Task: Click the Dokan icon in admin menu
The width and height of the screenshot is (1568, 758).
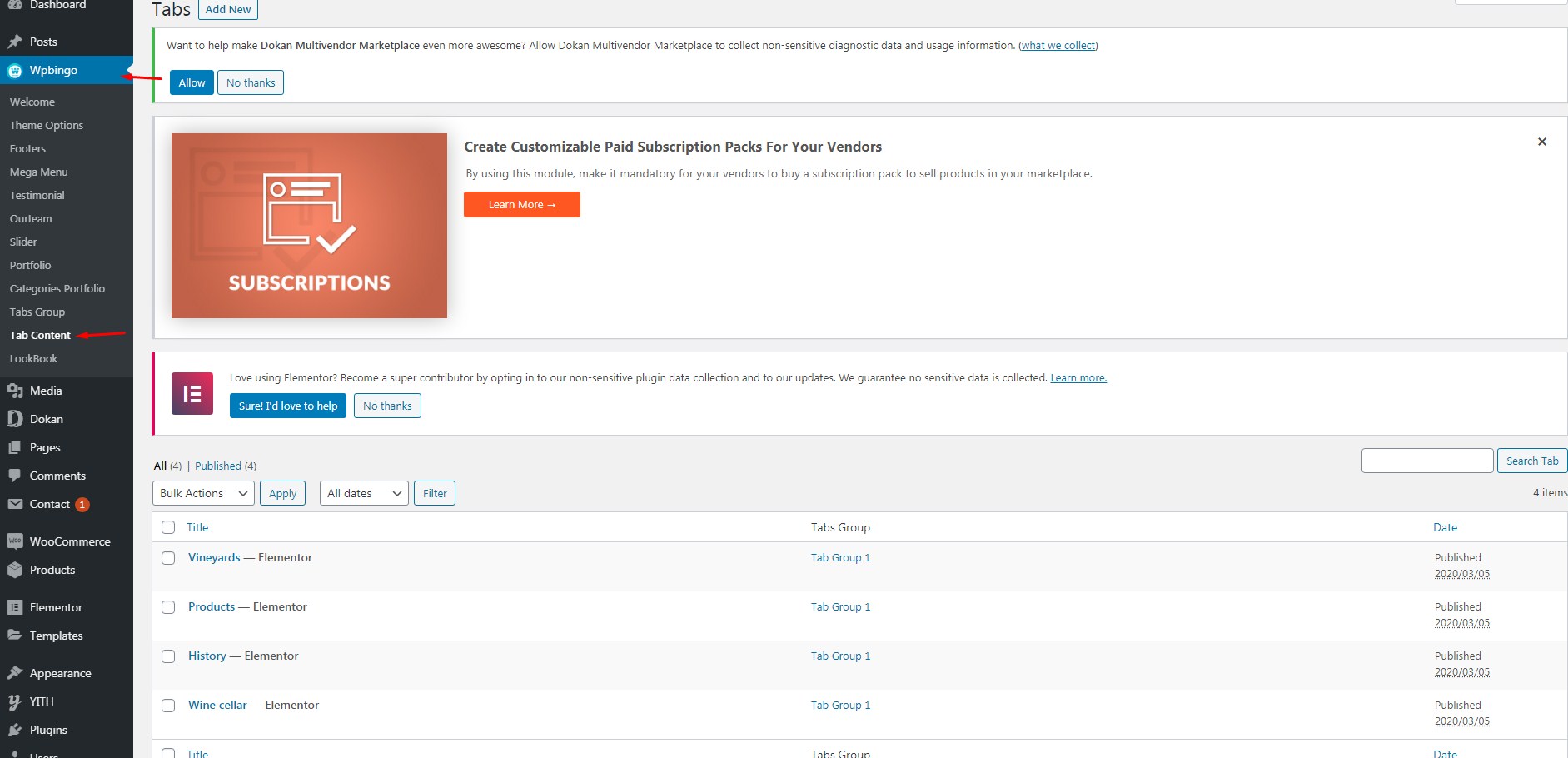Action: 15,419
